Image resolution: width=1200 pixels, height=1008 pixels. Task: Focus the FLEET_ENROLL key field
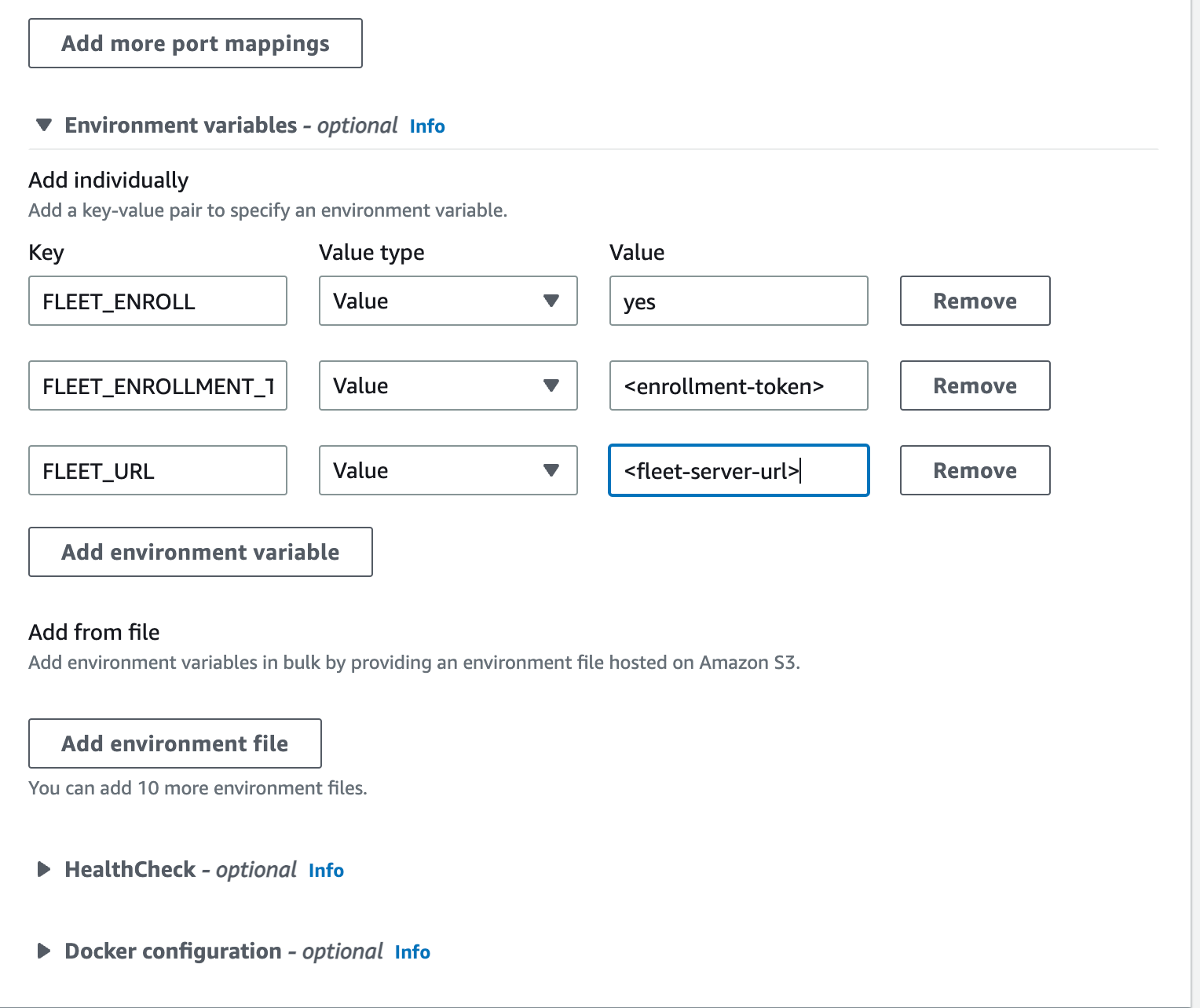pos(158,301)
